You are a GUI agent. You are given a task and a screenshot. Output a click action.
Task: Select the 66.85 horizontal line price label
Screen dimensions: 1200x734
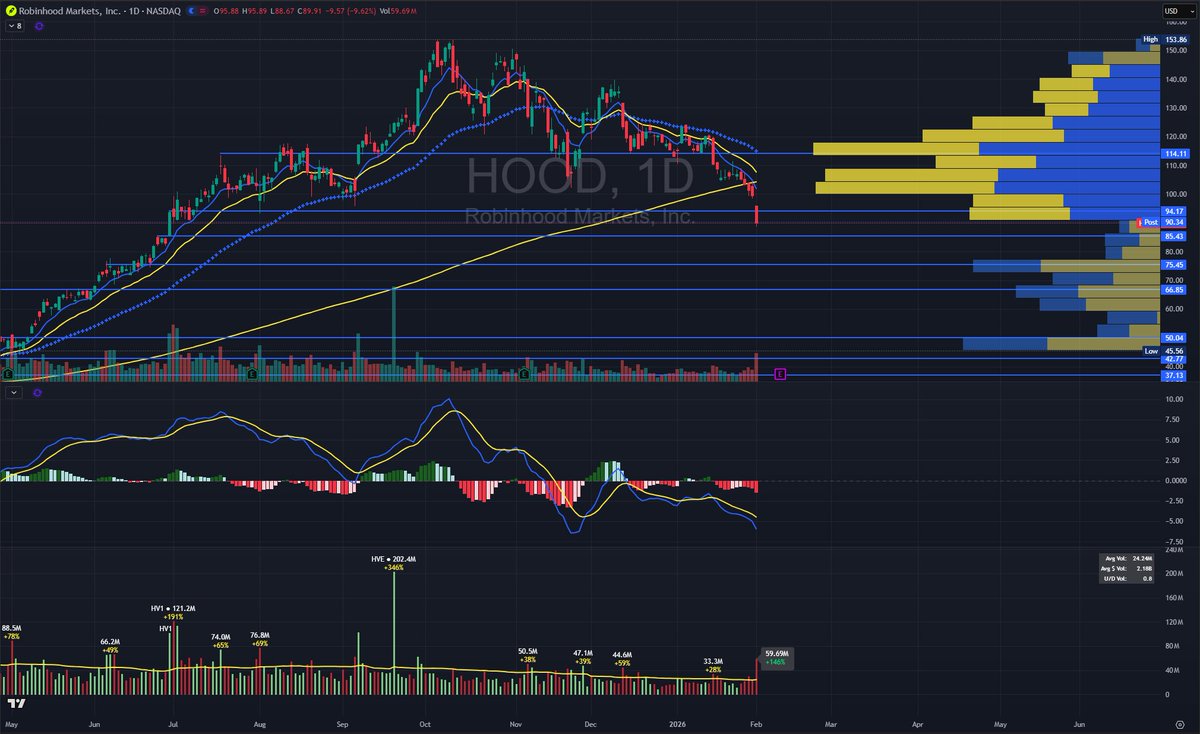1174,290
